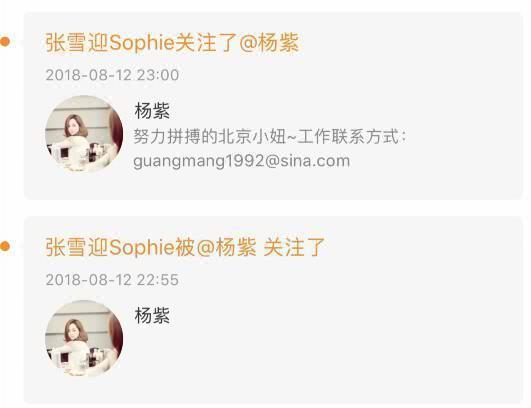531x408 pixels.
Task: Tap the @杨紫 mention in the 被@杨紫 headline
Action: [227, 247]
